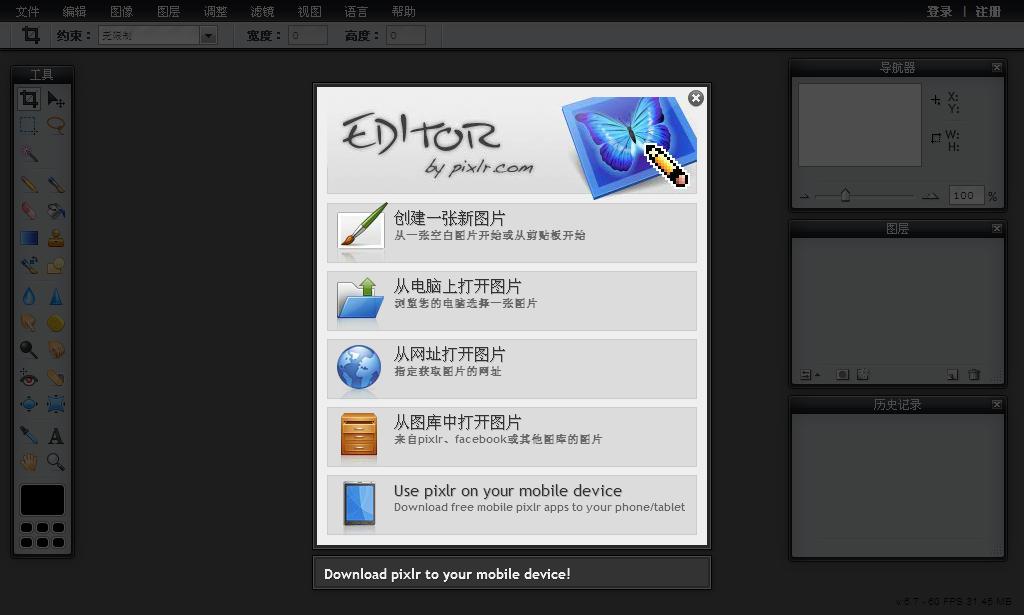The width and height of the screenshot is (1024, 615).
Task: Select the Color Picker eyedropper tool
Action: pos(29,435)
